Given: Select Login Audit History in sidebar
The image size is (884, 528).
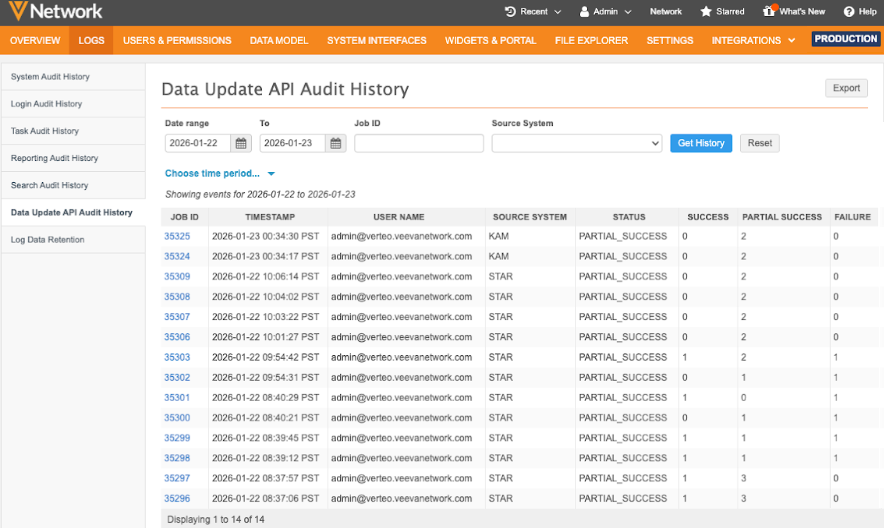Looking at the screenshot, I should tap(46, 104).
